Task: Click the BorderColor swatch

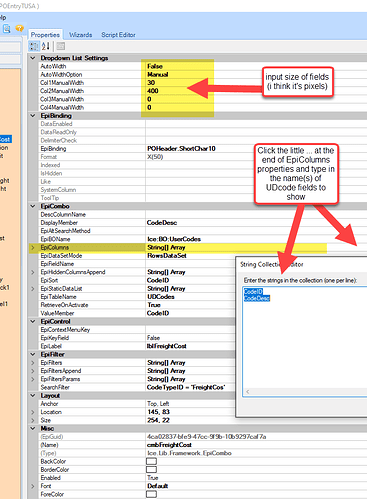Action: tap(151, 470)
